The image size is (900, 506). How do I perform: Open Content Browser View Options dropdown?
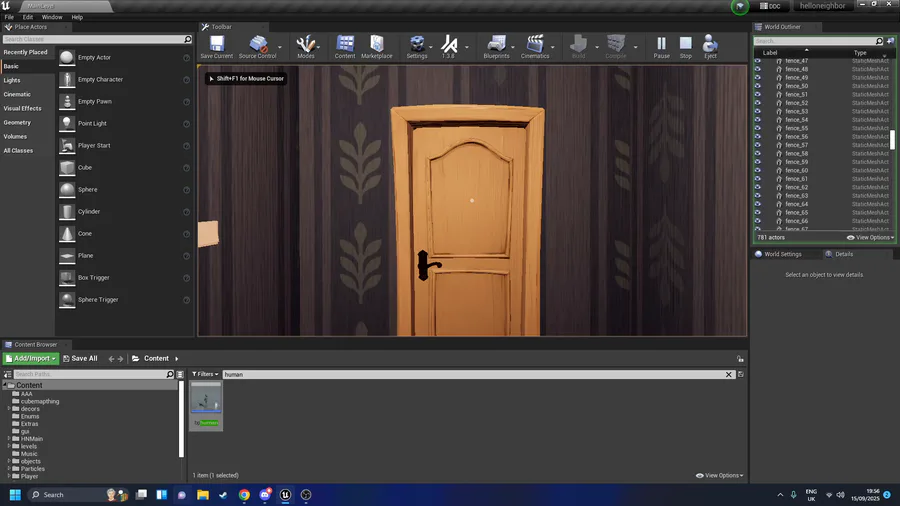tap(719, 476)
